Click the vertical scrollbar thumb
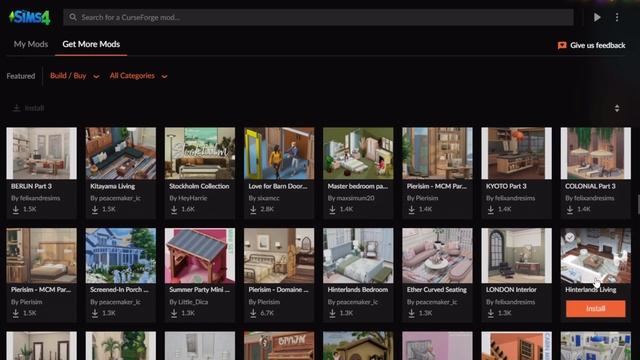640x360 pixels. [638, 204]
